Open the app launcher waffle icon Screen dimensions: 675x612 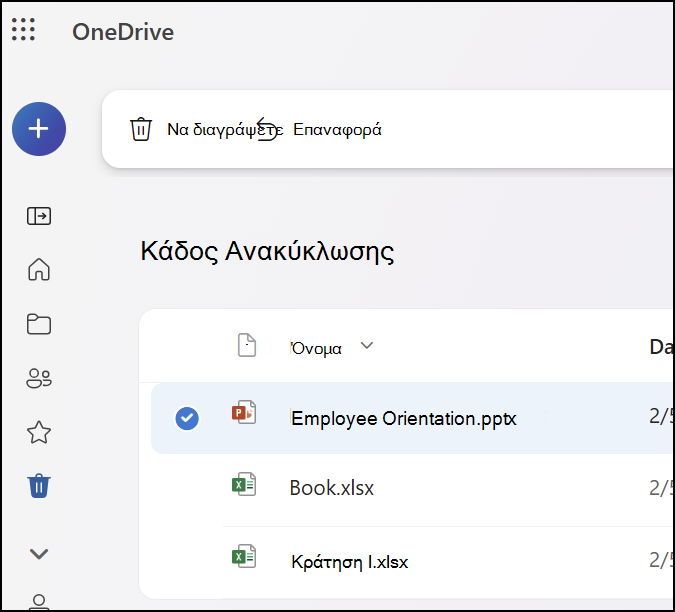click(23, 30)
